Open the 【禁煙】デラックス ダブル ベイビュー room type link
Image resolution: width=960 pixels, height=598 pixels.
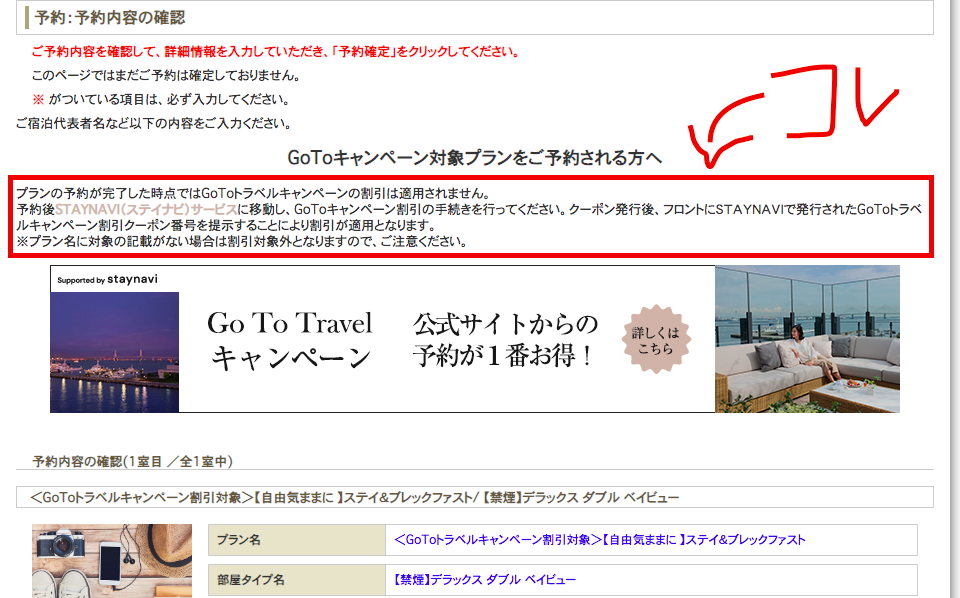pyautogui.click(x=484, y=580)
